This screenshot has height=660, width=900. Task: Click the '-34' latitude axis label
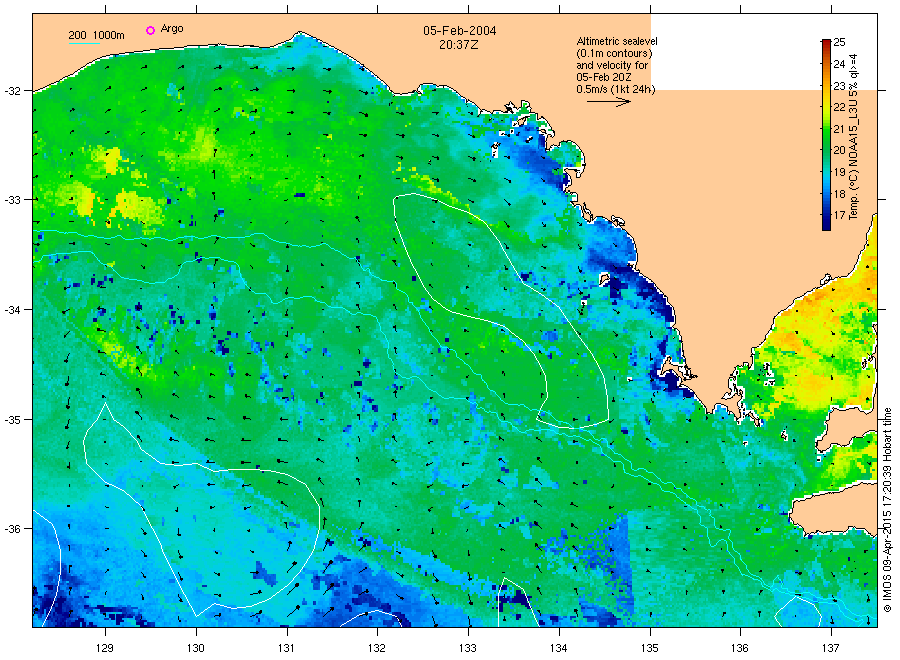click(x=12, y=310)
